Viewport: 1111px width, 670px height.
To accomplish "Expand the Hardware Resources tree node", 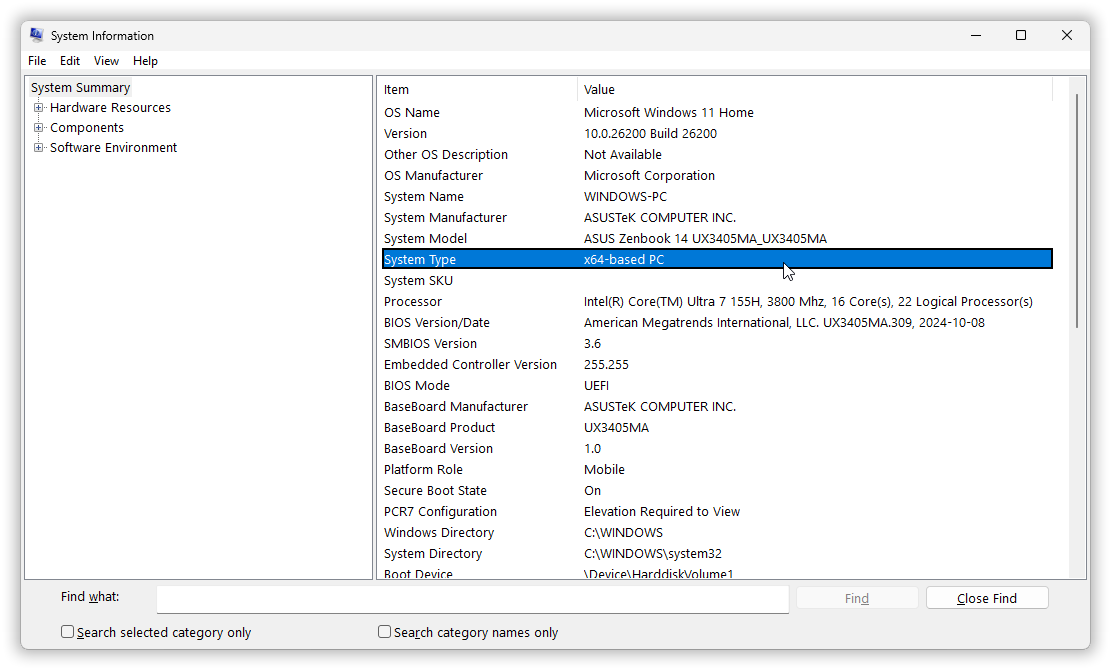I will click(39, 108).
